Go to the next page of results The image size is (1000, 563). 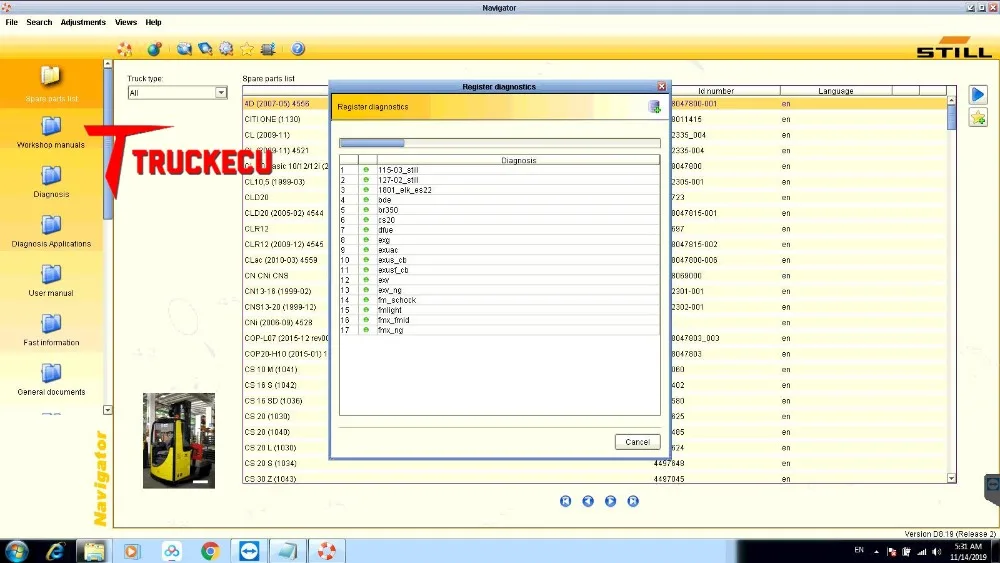click(610, 501)
